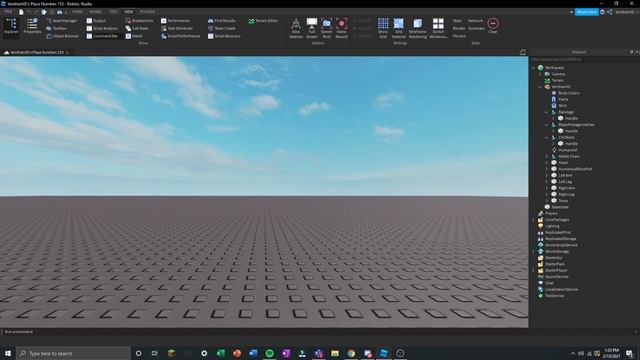Click the What's New button

[x=587, y=12]
